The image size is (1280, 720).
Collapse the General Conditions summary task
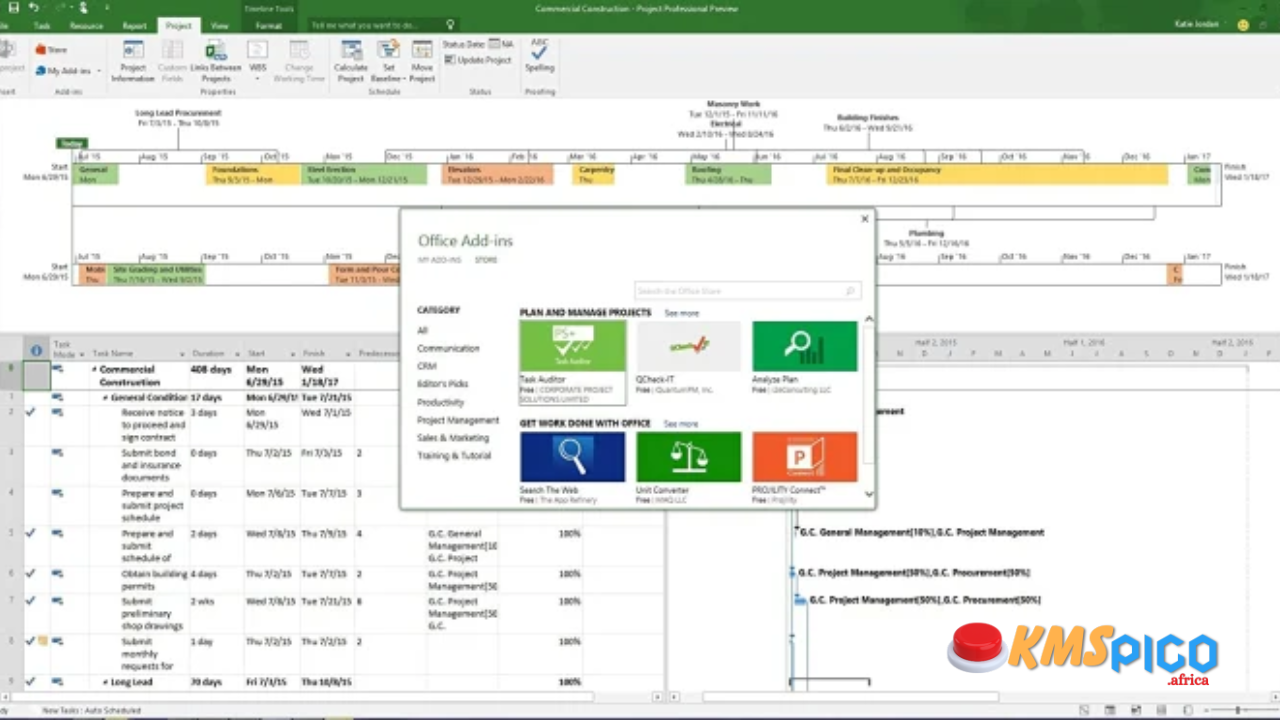pyautogui.click(x=104, y=397)
